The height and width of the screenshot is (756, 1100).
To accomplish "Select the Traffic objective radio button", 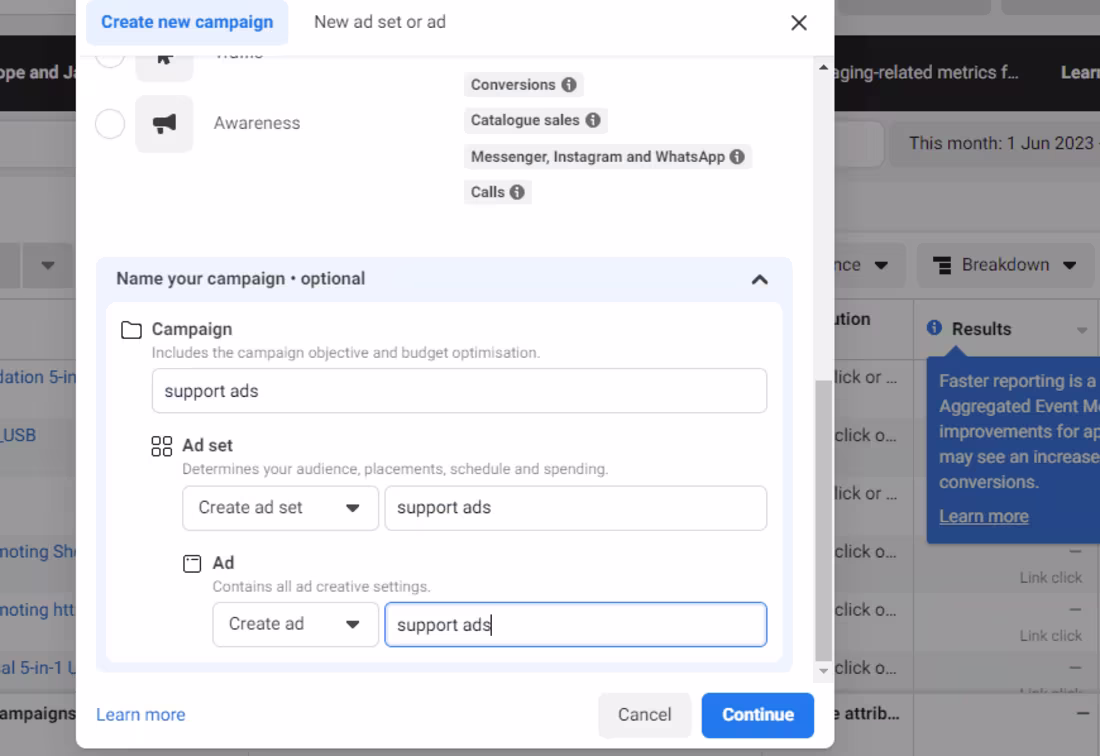I will [x=110, y=53].
